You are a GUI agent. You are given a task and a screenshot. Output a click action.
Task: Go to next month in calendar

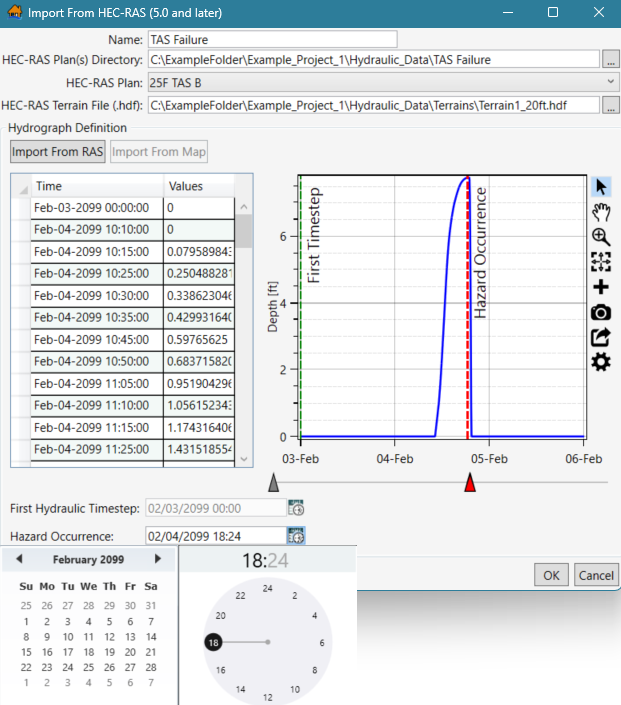click(157, 559)
